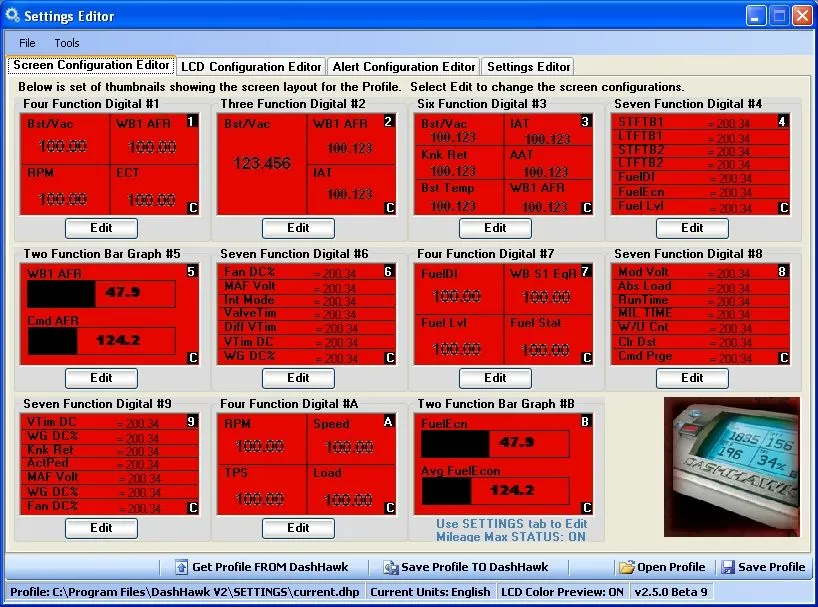The image size is (818, 607).
Task: Open the Tools menu
Action: tap(67, 43)
